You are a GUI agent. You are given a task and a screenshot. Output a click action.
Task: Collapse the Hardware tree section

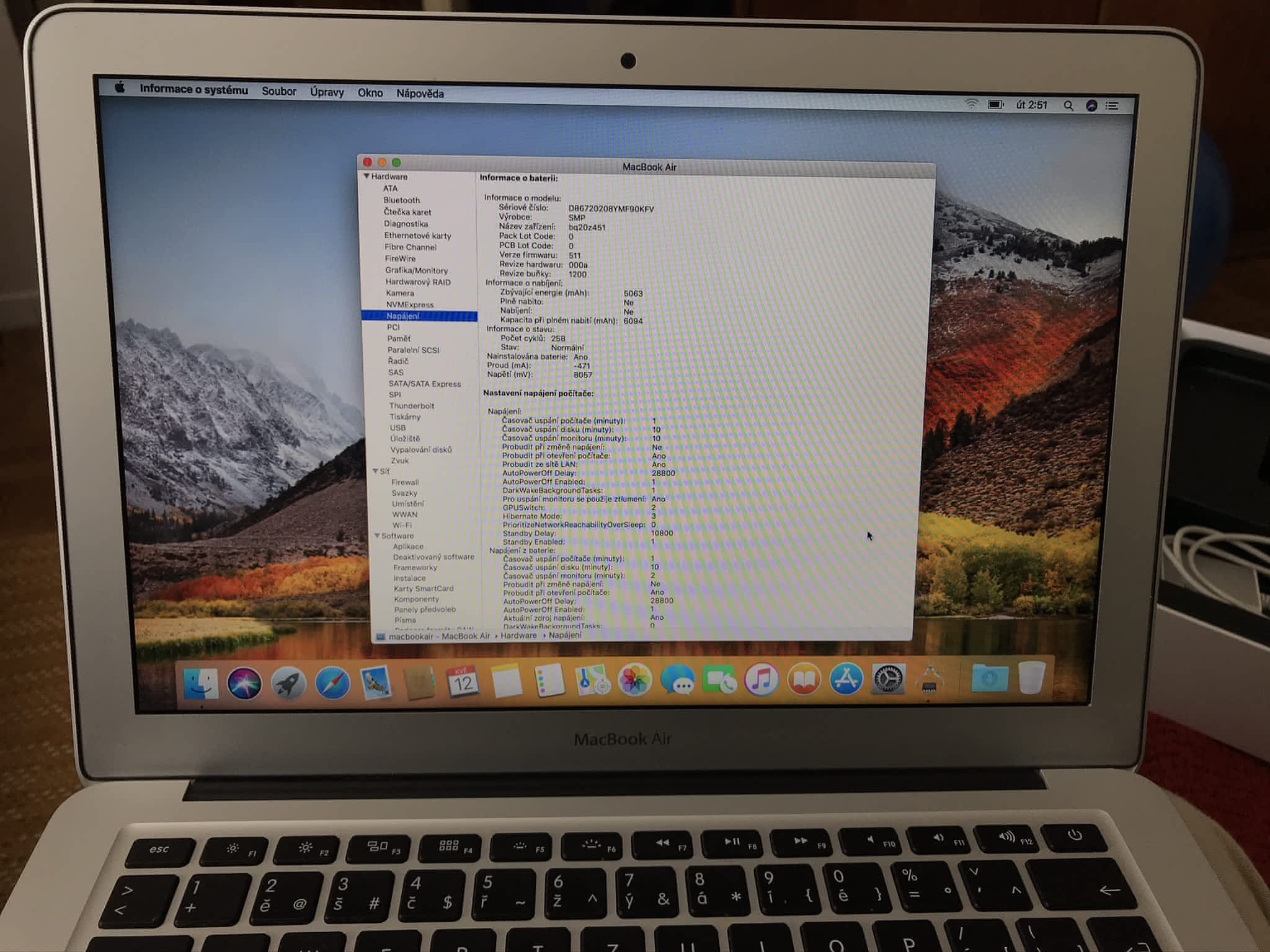(x=366, y=177)
